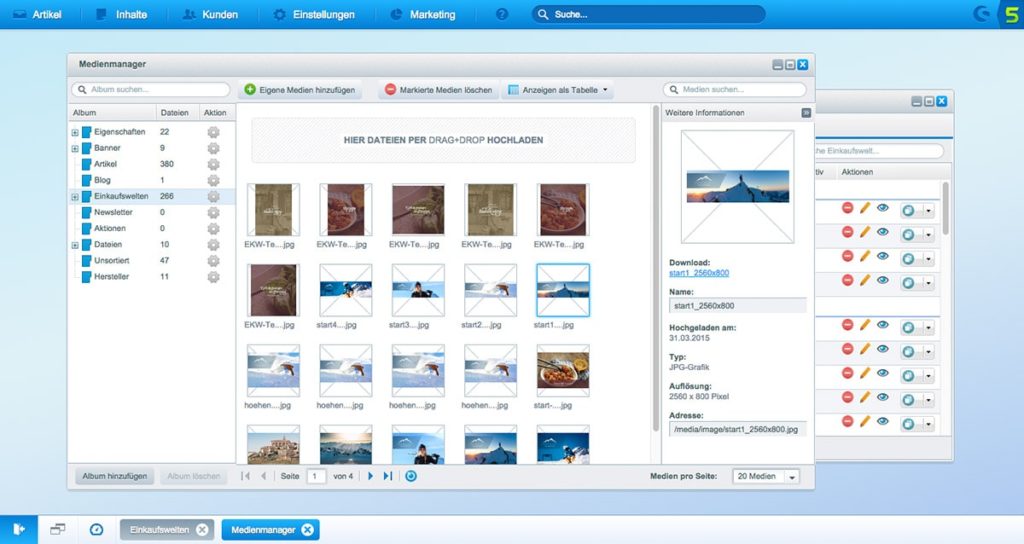Click the window switcher icon in bottom bar
The width and height of the screenshot is (1024, 544).
point(57,529)
